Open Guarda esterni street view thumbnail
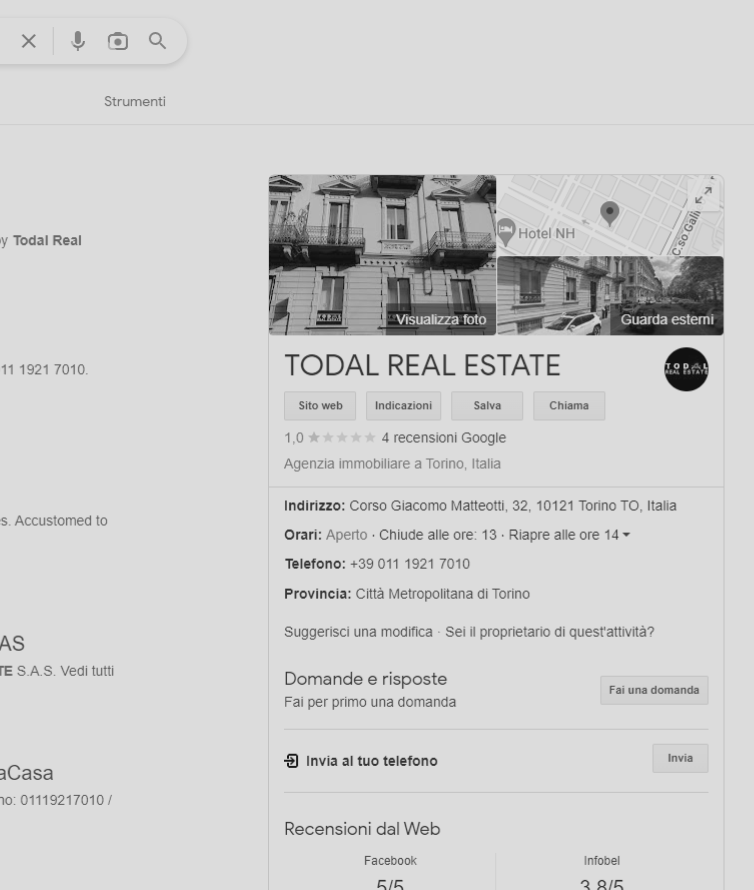Screen dimensions: 754x890 [610, 296]
